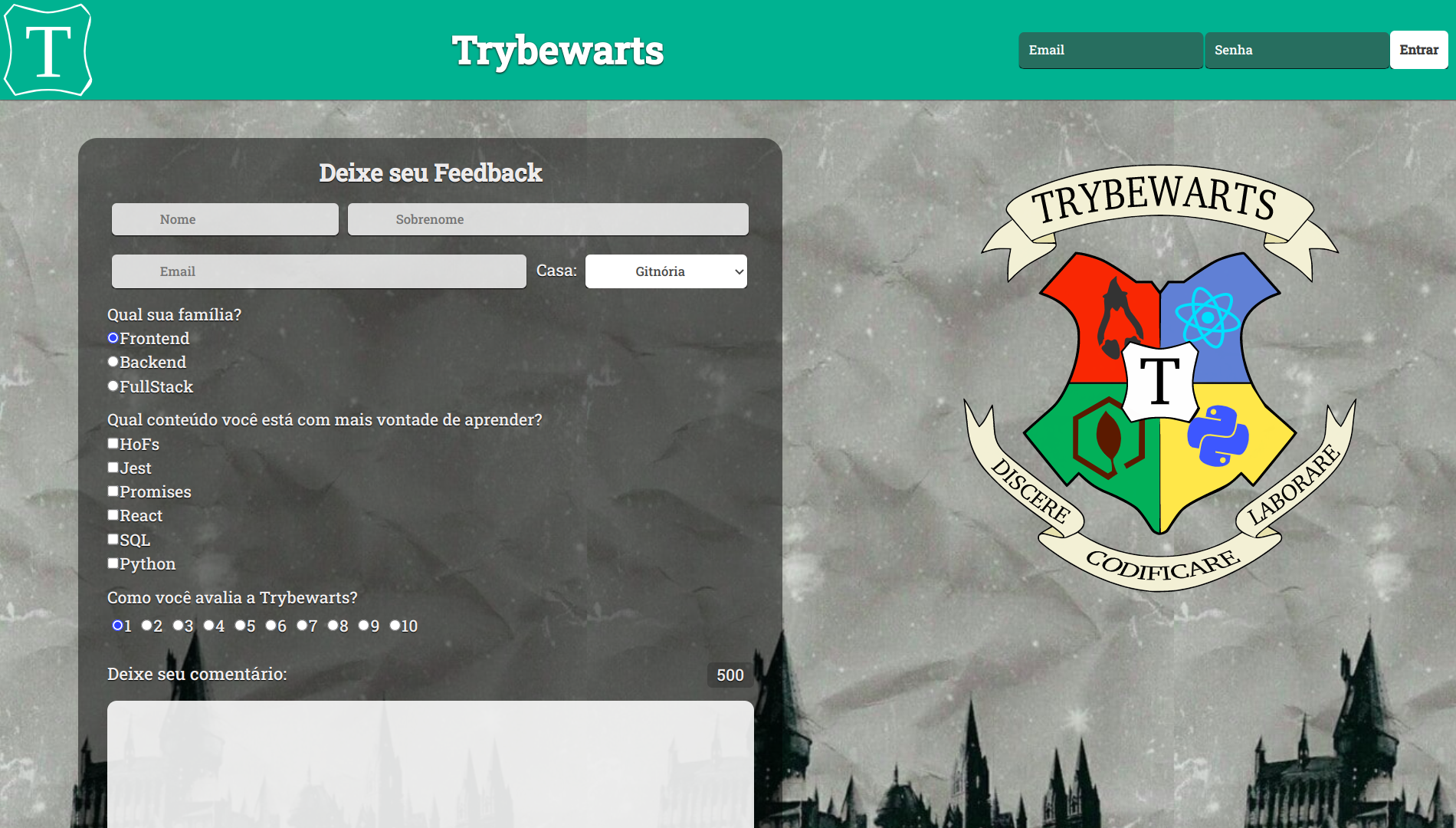Check the Jest content checkbox
The height and width of the screenshot is (828, 1456).
point(113,467)
